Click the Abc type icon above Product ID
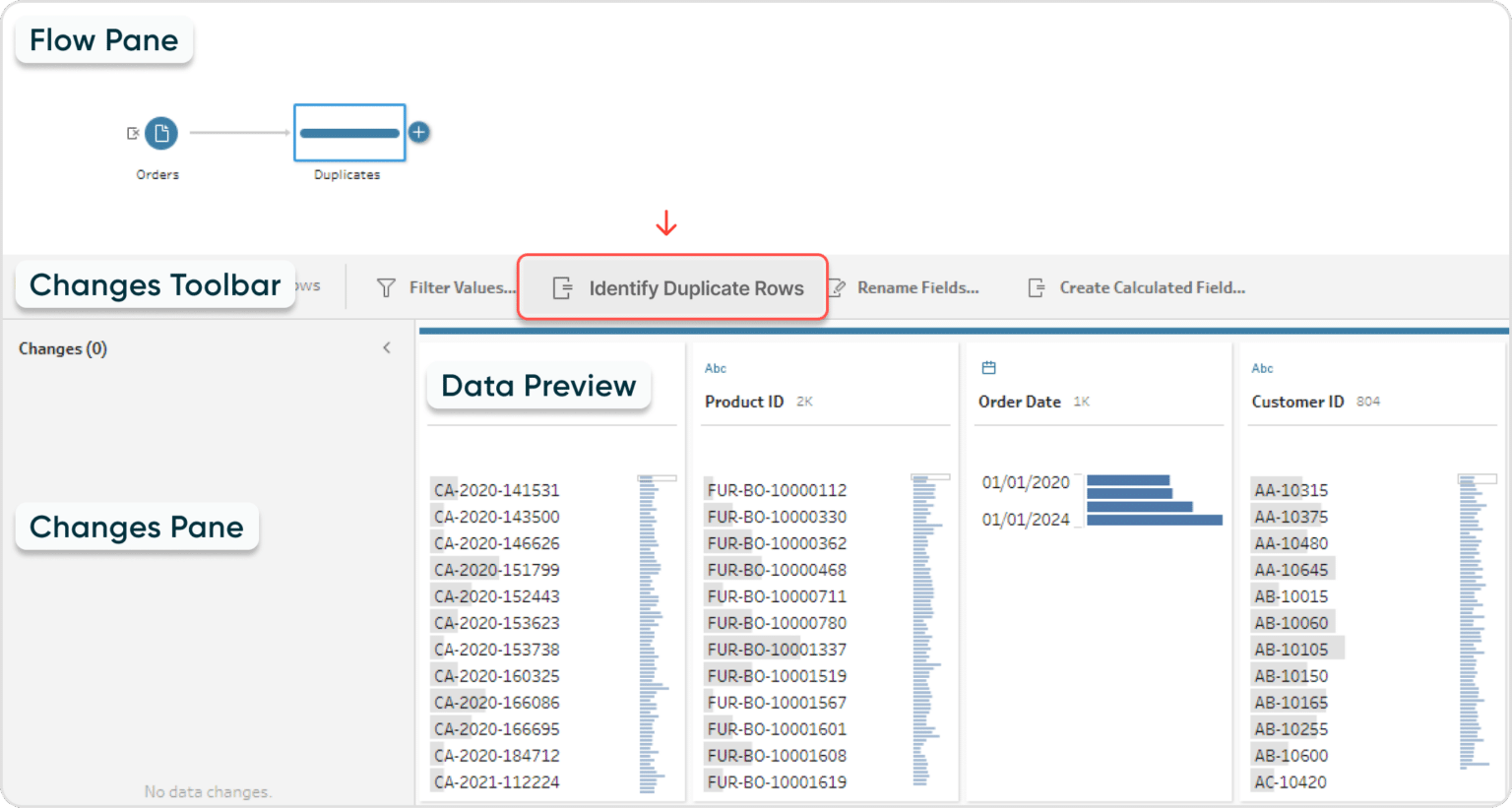 pyautogui.click(x=716, y=368)
